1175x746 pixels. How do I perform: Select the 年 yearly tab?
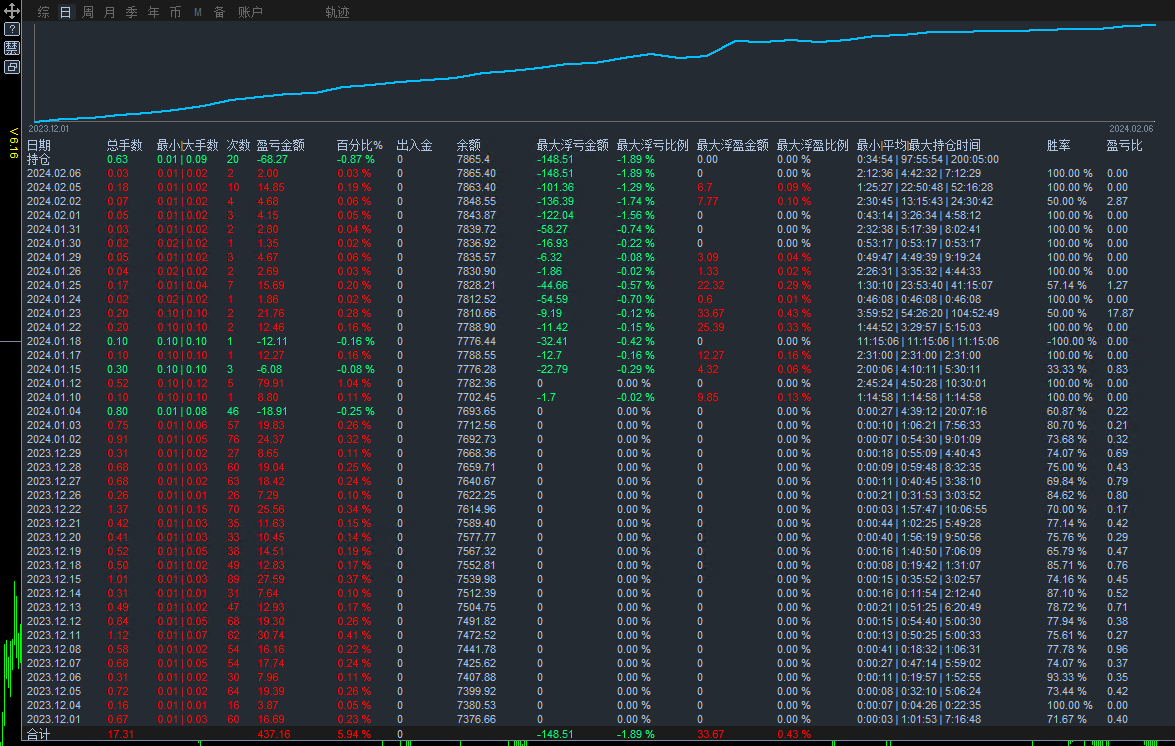(153, 13)
